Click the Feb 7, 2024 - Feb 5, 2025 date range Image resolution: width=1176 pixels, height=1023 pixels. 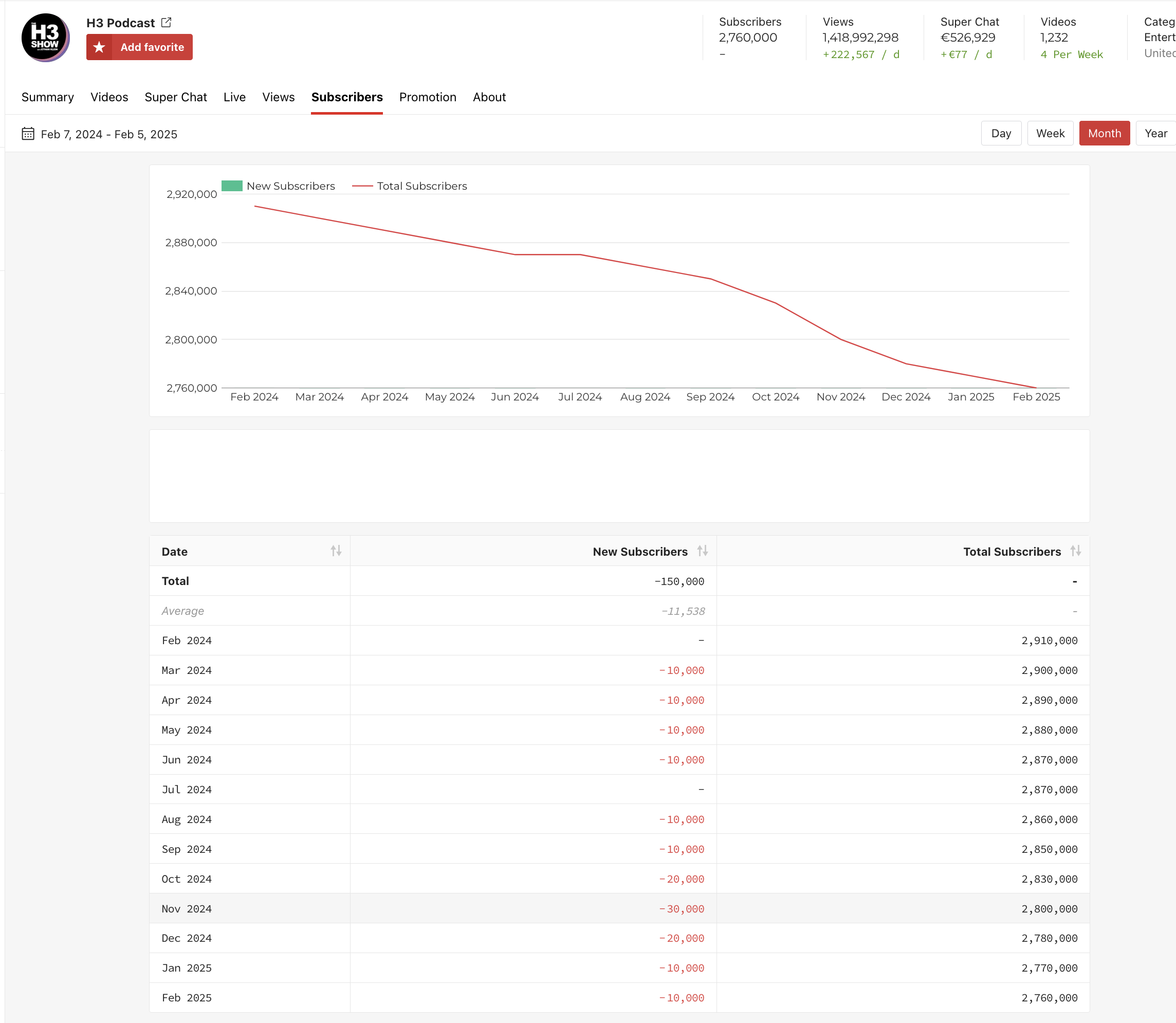click(x=109, y=134)
